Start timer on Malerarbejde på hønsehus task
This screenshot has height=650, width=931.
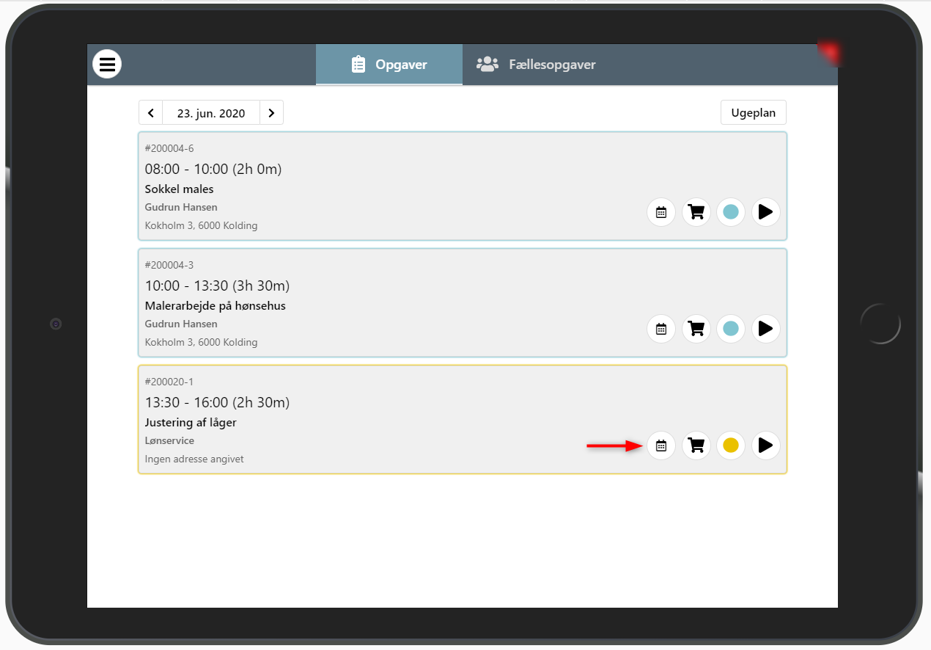coord(765,329)
